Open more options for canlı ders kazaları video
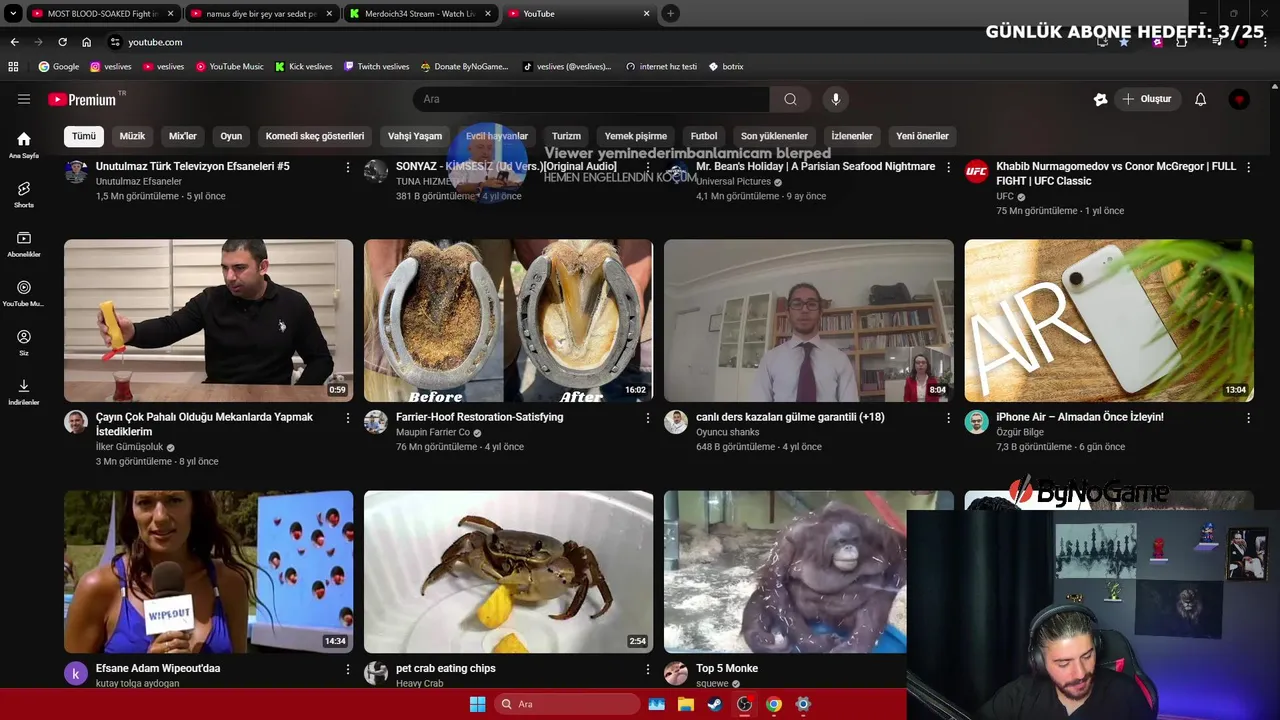This screenshot has width=1280, height=720. click(x=948, y=418)
